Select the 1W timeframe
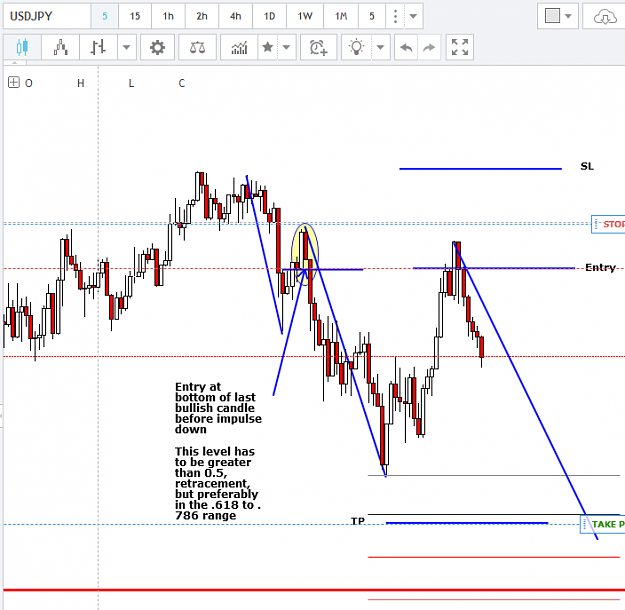Image resolution: width=625 pixels, height=610 pixels. tap(305, 16)
